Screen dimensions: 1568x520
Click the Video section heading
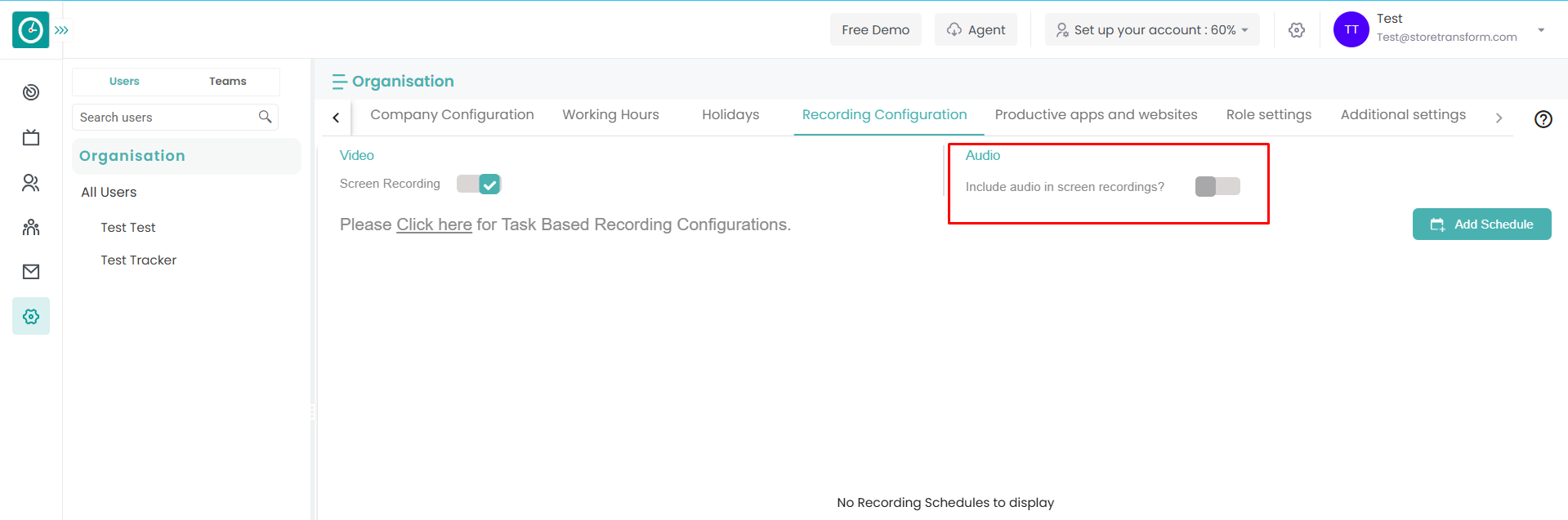tap(357, 155)
